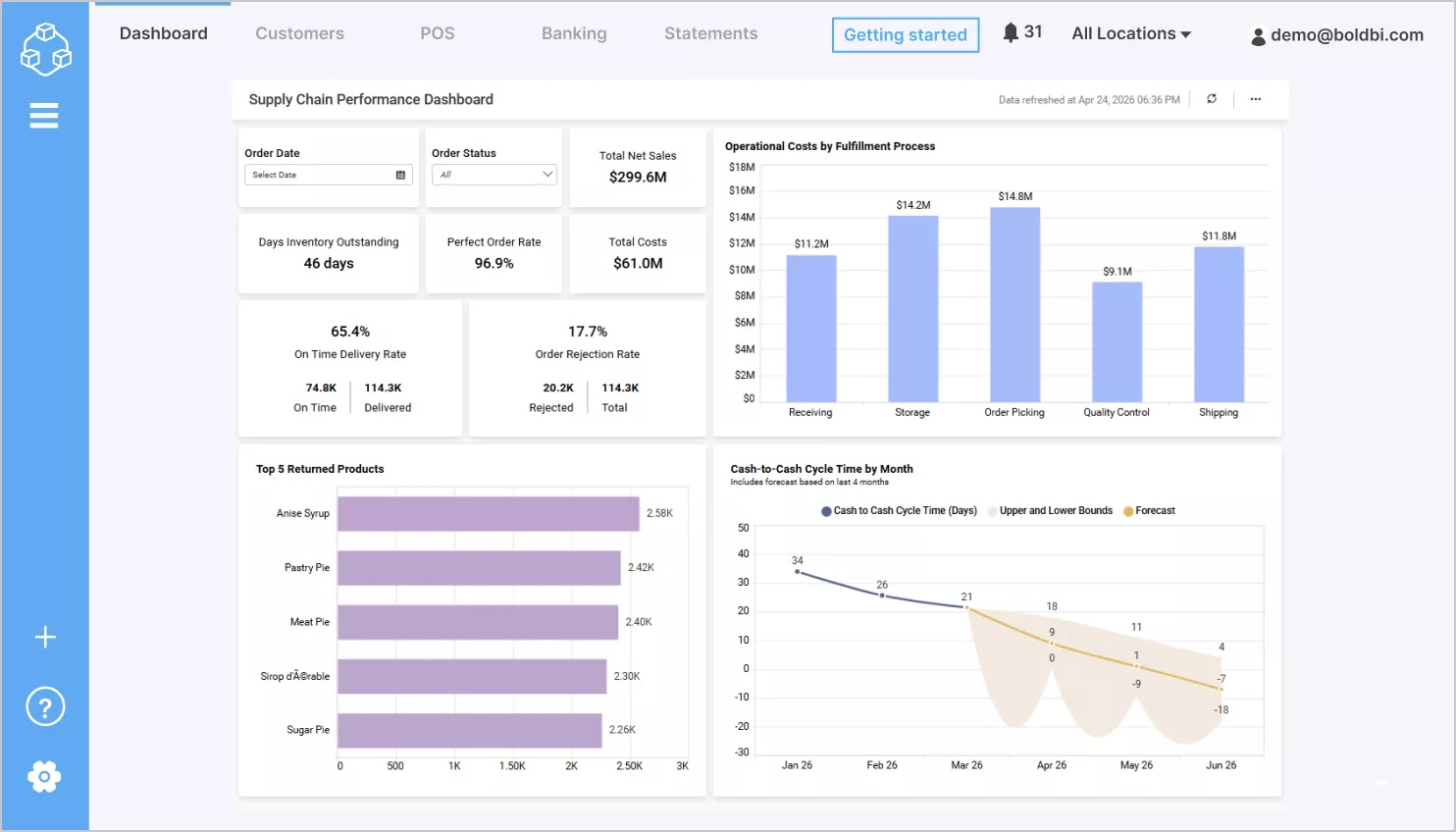Switch to the Dashboard tab
The width and height of the screenshot is (1456, 832).
click(164, 33)
